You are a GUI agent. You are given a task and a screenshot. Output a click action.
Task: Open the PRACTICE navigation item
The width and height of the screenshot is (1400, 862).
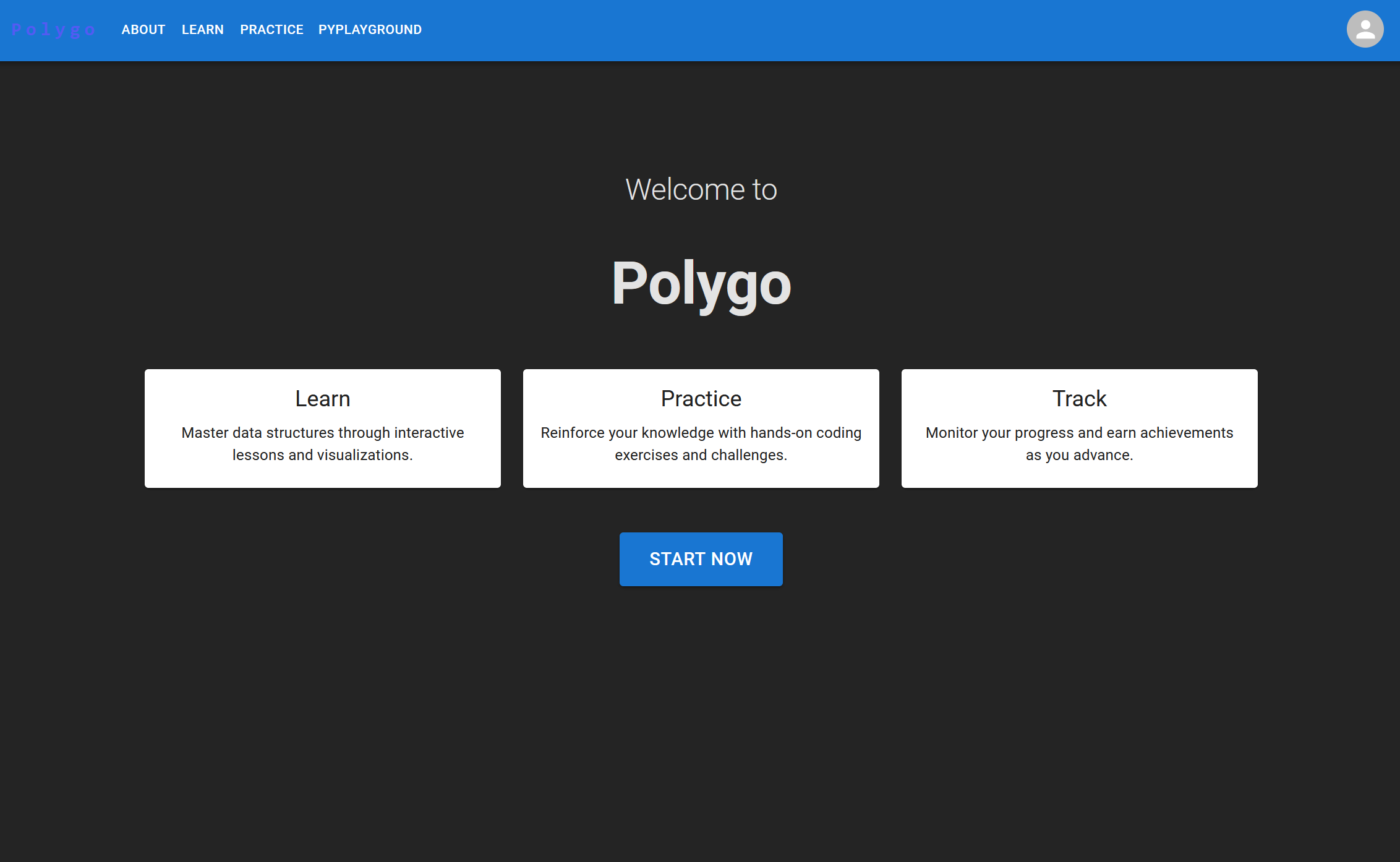271,30
